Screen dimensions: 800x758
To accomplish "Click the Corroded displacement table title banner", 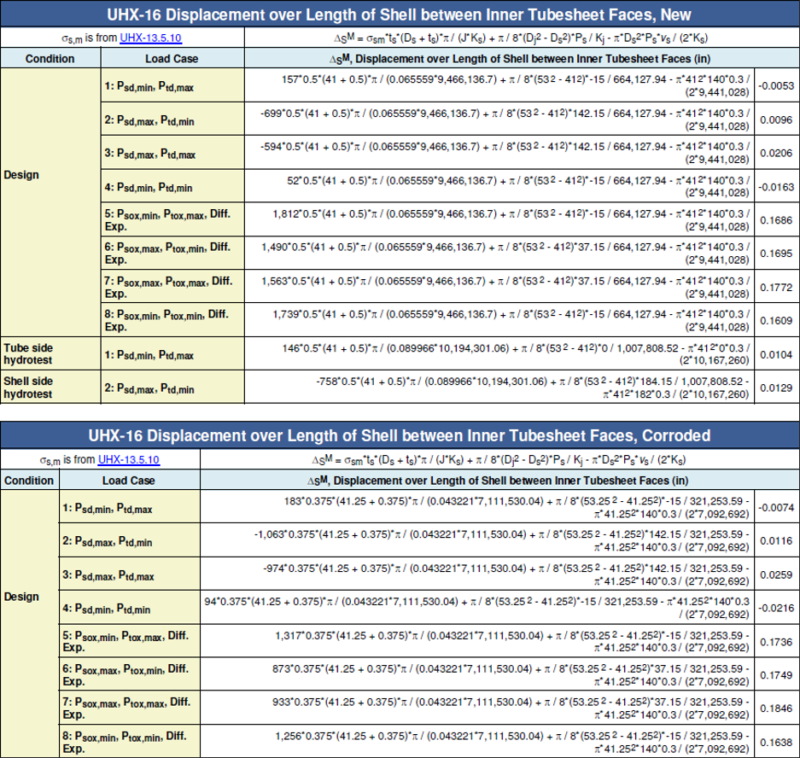I will [399, 435].
